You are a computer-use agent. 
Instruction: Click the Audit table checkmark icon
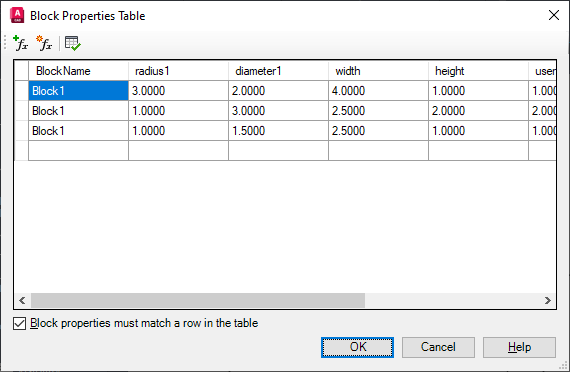[x=72, y=43]
